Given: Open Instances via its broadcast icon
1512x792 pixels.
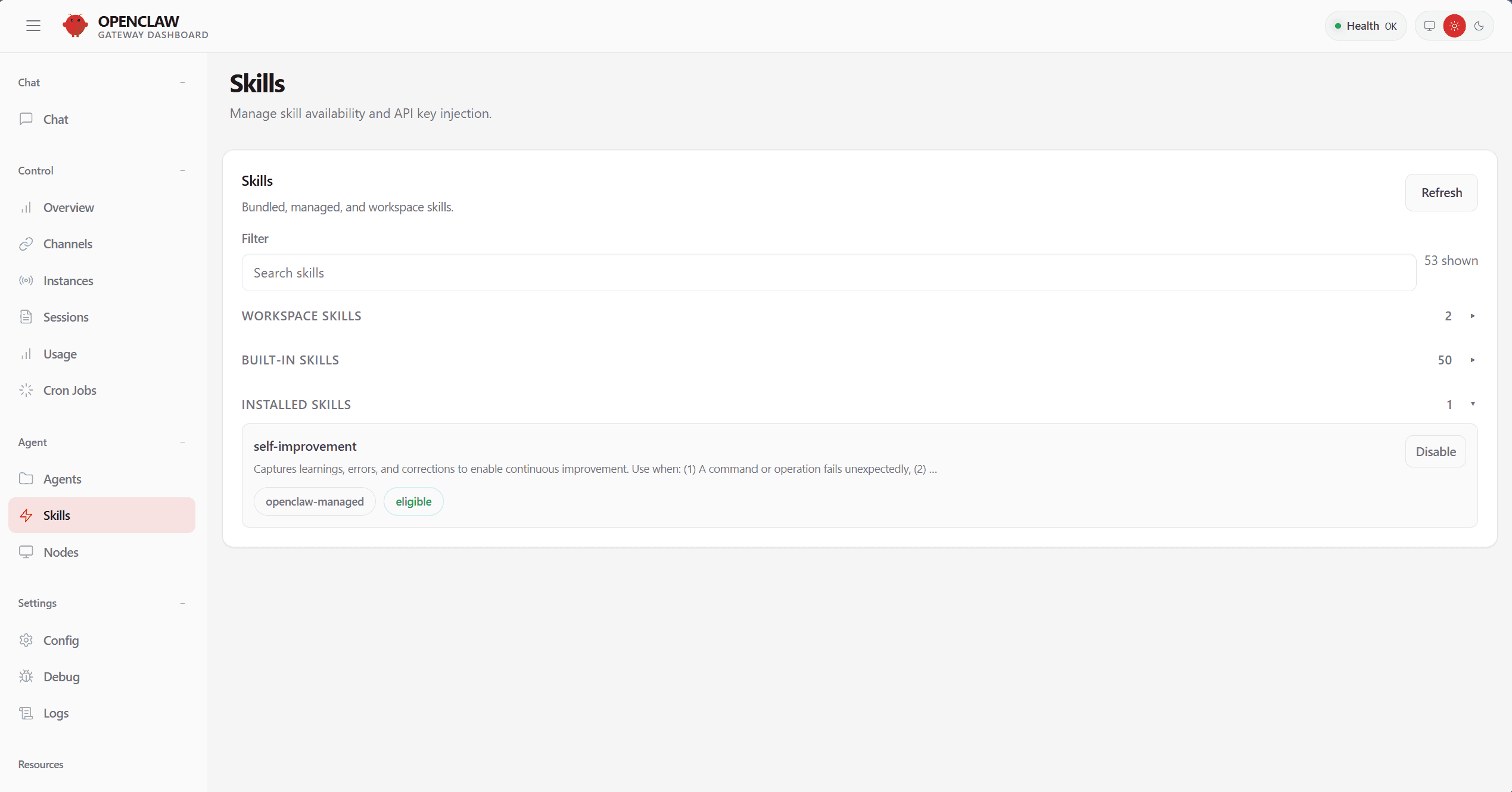Looking at the screenshot, I should (26, 280).
